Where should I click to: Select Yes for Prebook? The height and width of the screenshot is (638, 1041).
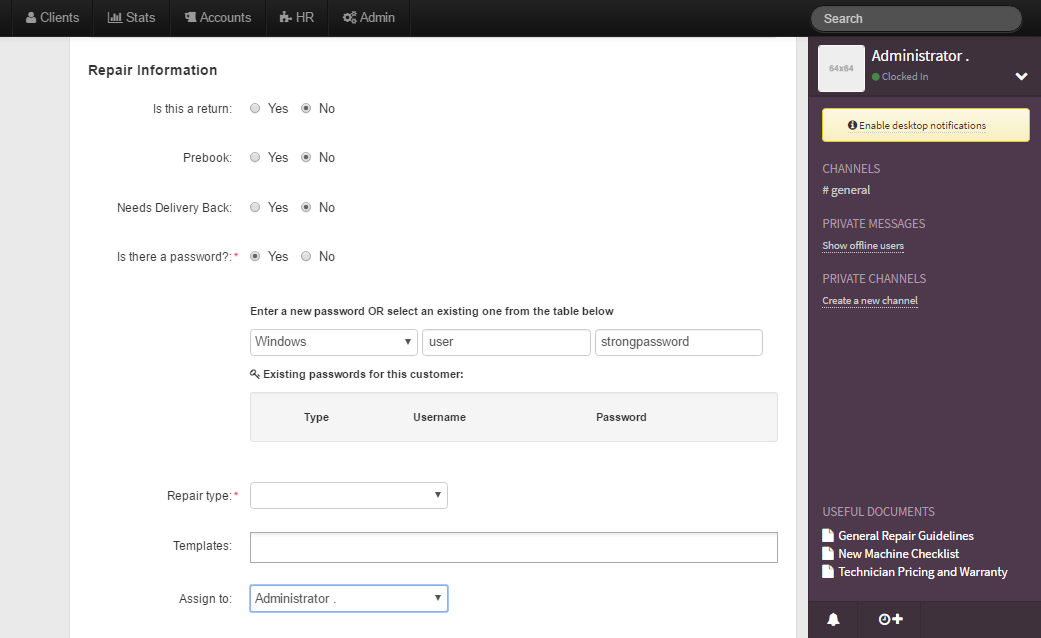(x=256, y=158)
